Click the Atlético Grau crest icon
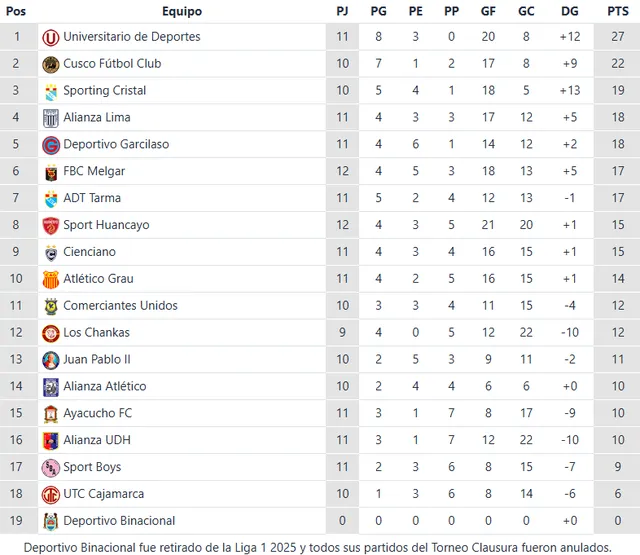 point(51,279)
